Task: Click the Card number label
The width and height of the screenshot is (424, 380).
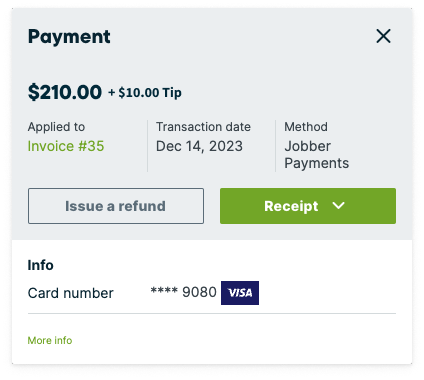Action: coord(71,293)
